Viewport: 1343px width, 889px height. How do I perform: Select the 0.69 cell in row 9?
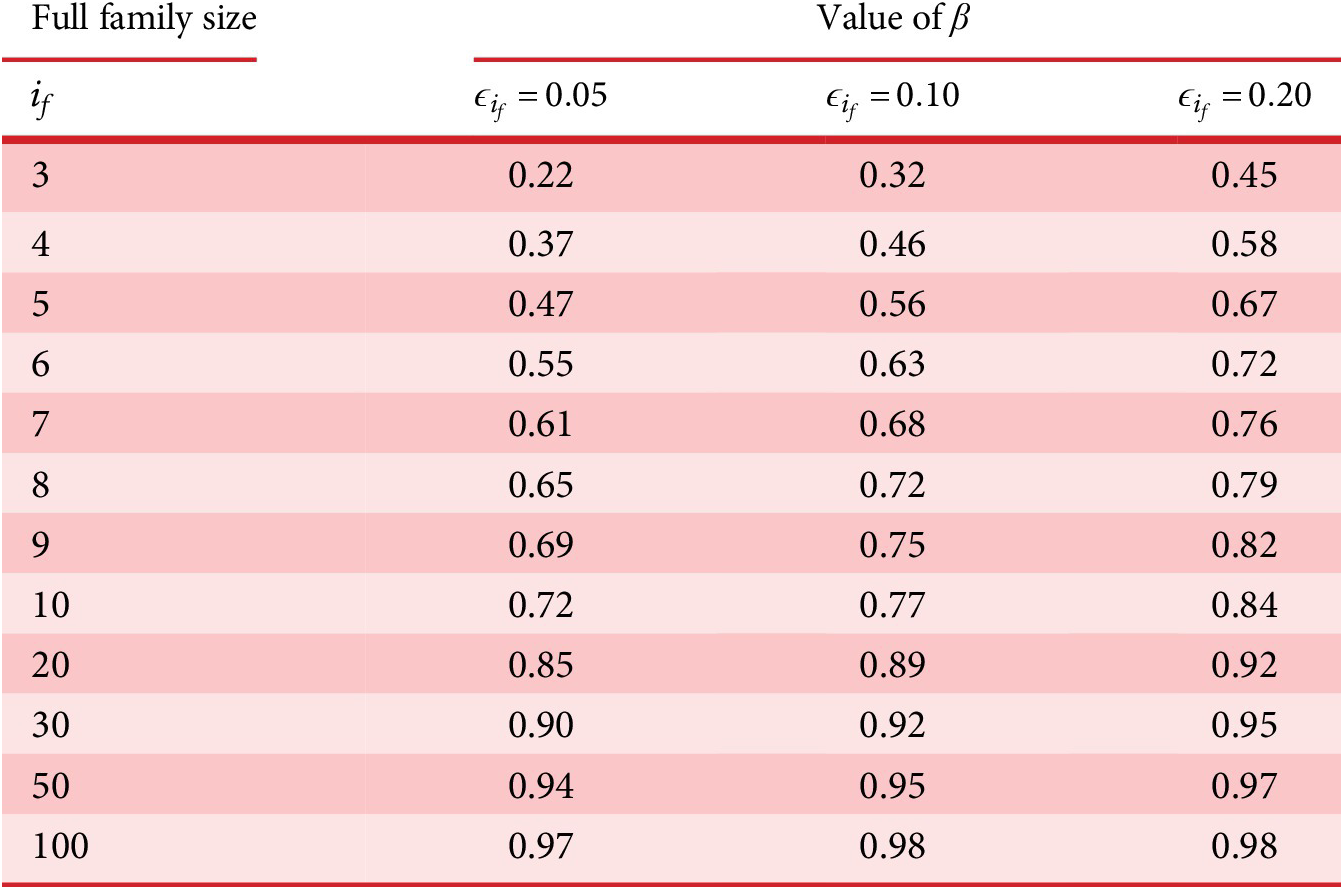click(x=541, y=545)
